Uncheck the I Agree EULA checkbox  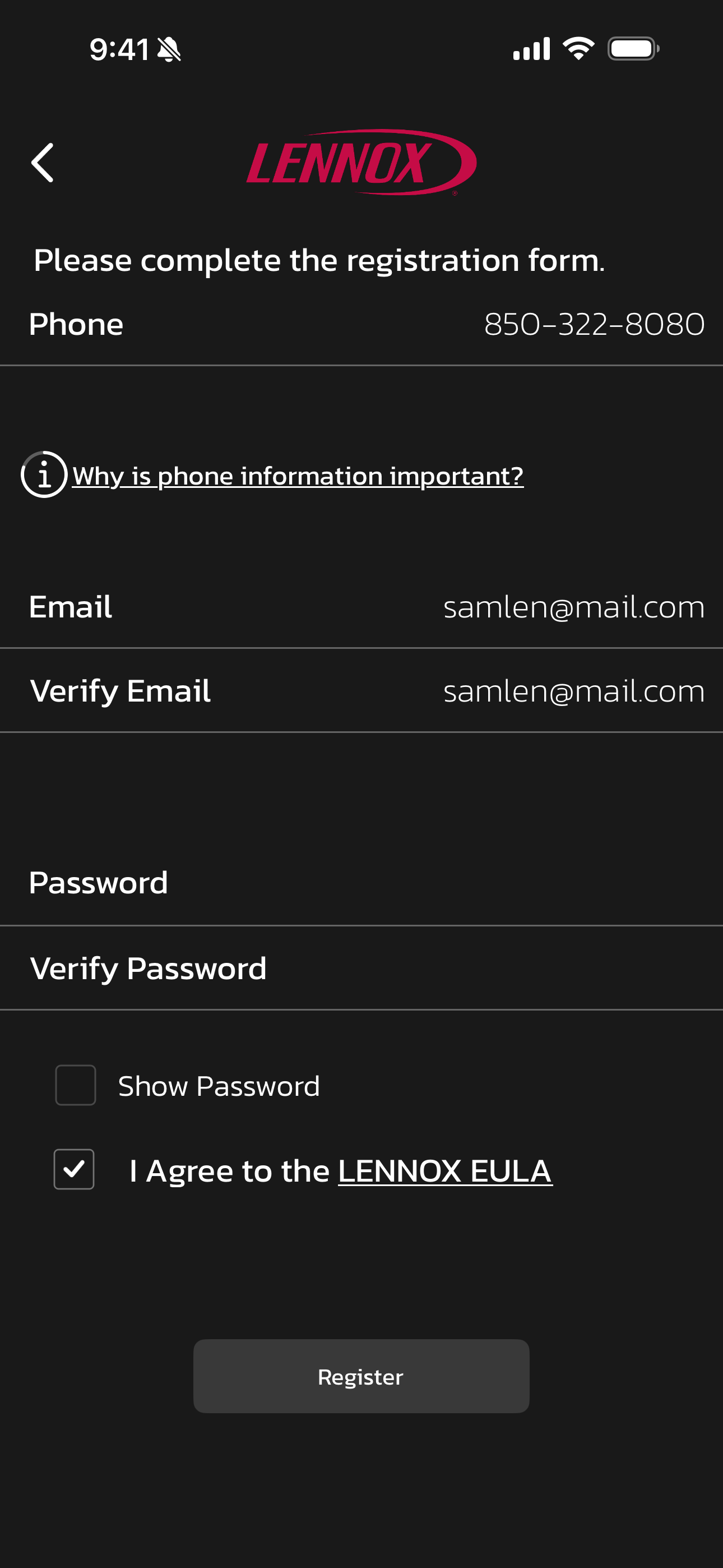[x=74, y=1169]
